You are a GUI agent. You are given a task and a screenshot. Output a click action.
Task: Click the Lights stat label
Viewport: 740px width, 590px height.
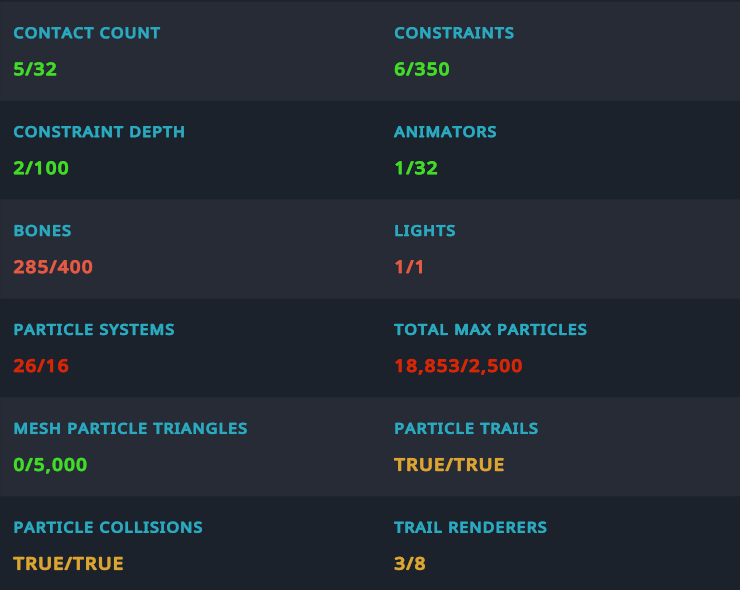424,231
